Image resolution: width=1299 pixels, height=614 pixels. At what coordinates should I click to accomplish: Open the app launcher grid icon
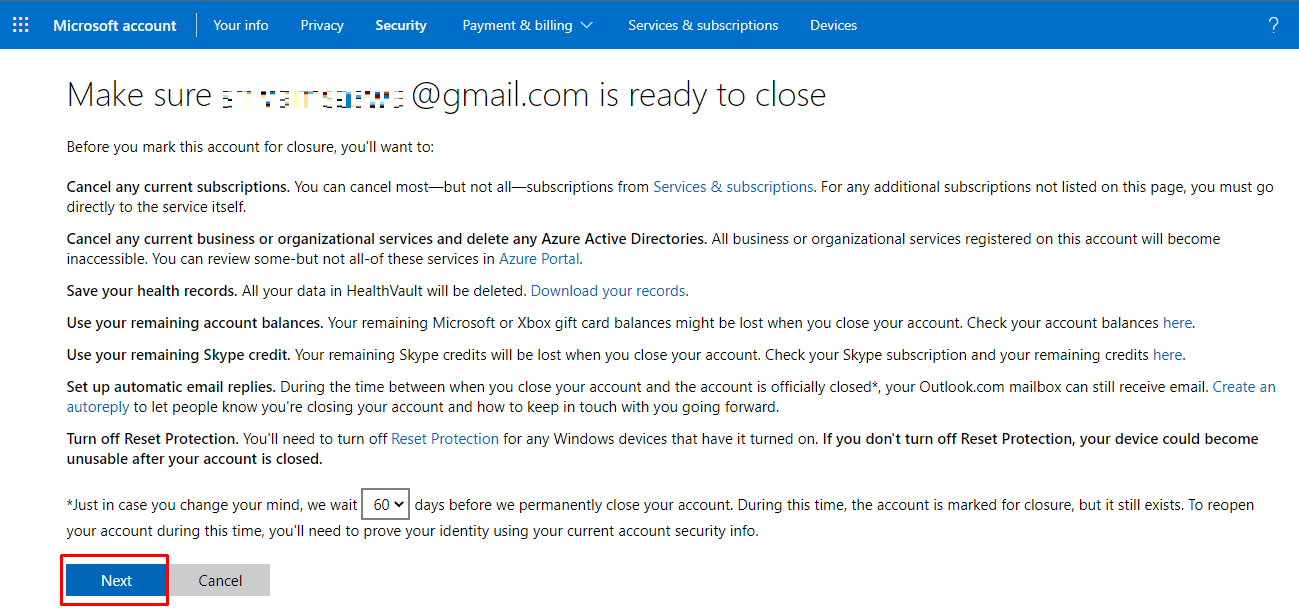[21, 25]
